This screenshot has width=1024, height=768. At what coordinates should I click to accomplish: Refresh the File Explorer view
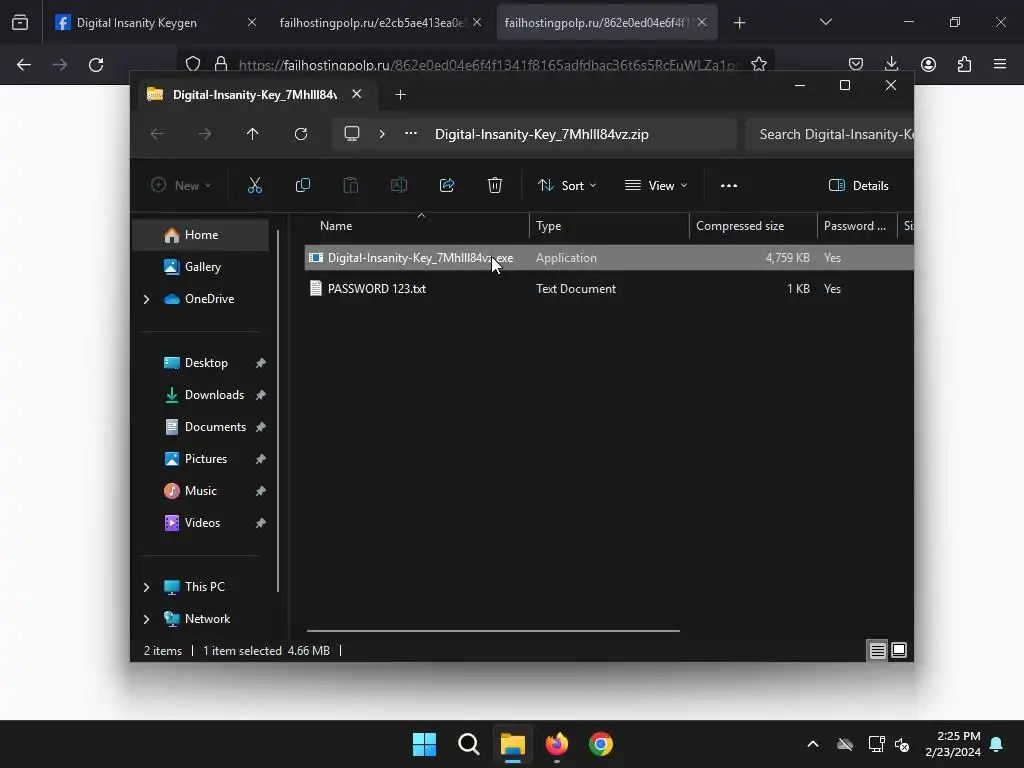coord(301,134)
